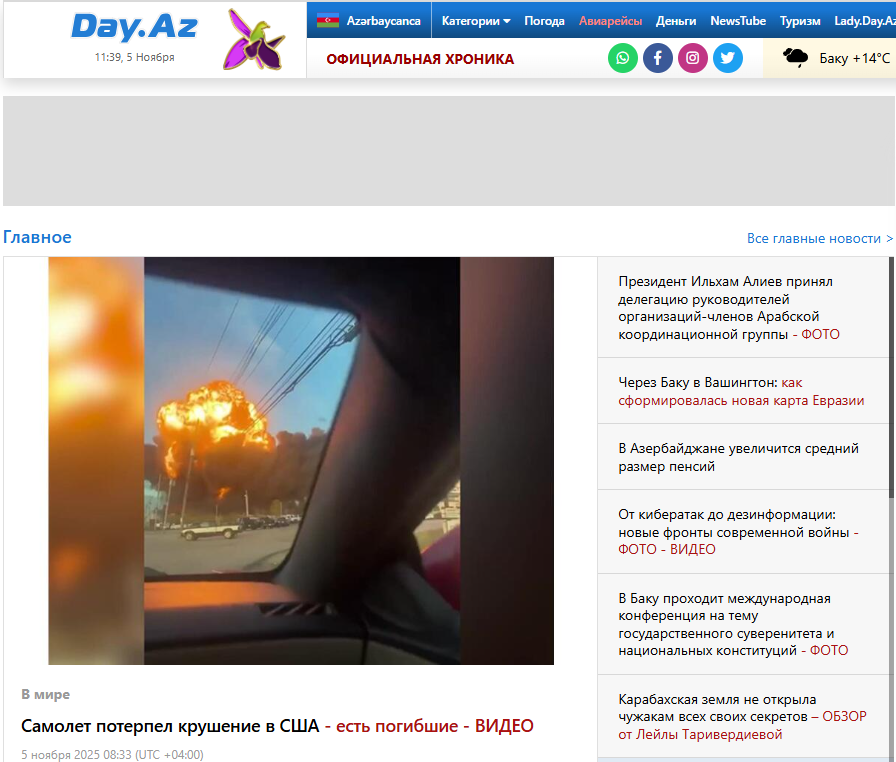Open 'В Азербайджане увеличится средний размер пенсий' article

[737, 457]
